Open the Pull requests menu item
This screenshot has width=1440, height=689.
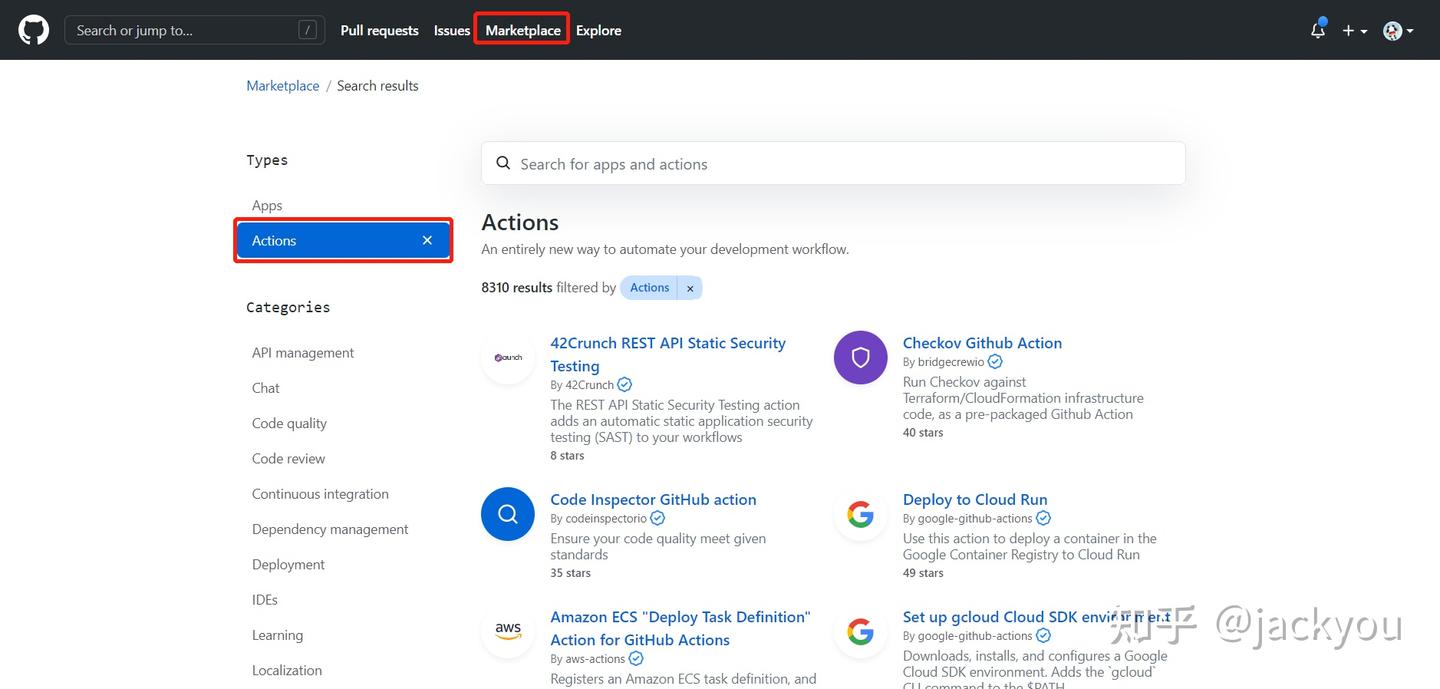[379, 30]
